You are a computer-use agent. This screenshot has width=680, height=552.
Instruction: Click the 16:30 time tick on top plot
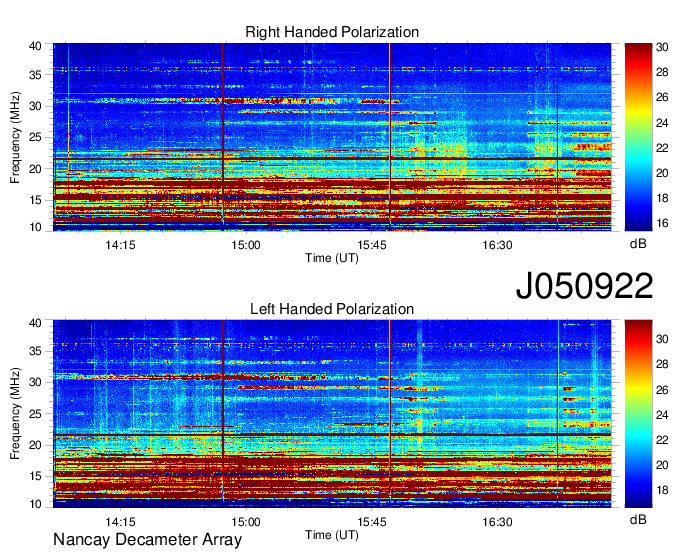pyautogui.click(x=497, y=245)
